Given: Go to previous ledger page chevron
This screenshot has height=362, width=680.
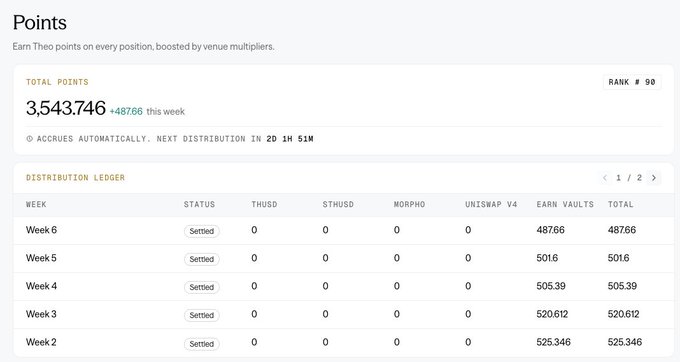Looking at the screenshot, I should tap(605, 178).
